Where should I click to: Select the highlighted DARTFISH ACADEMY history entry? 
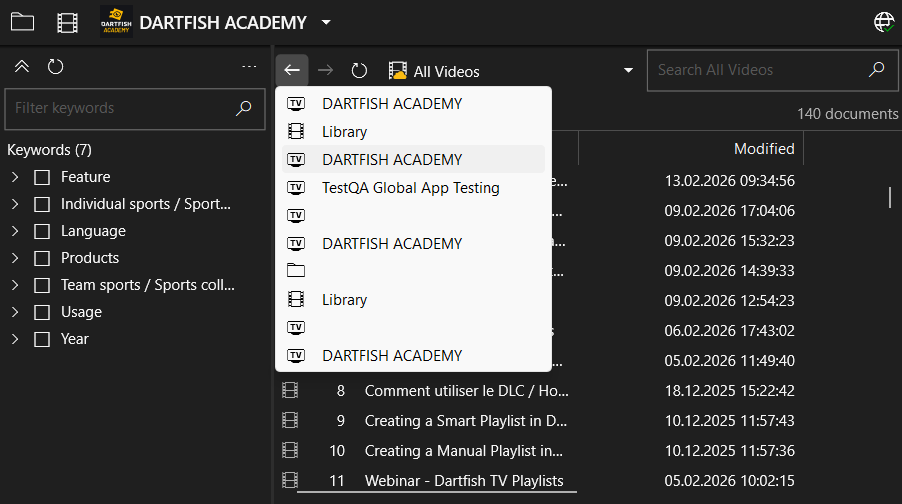[413, 159]
